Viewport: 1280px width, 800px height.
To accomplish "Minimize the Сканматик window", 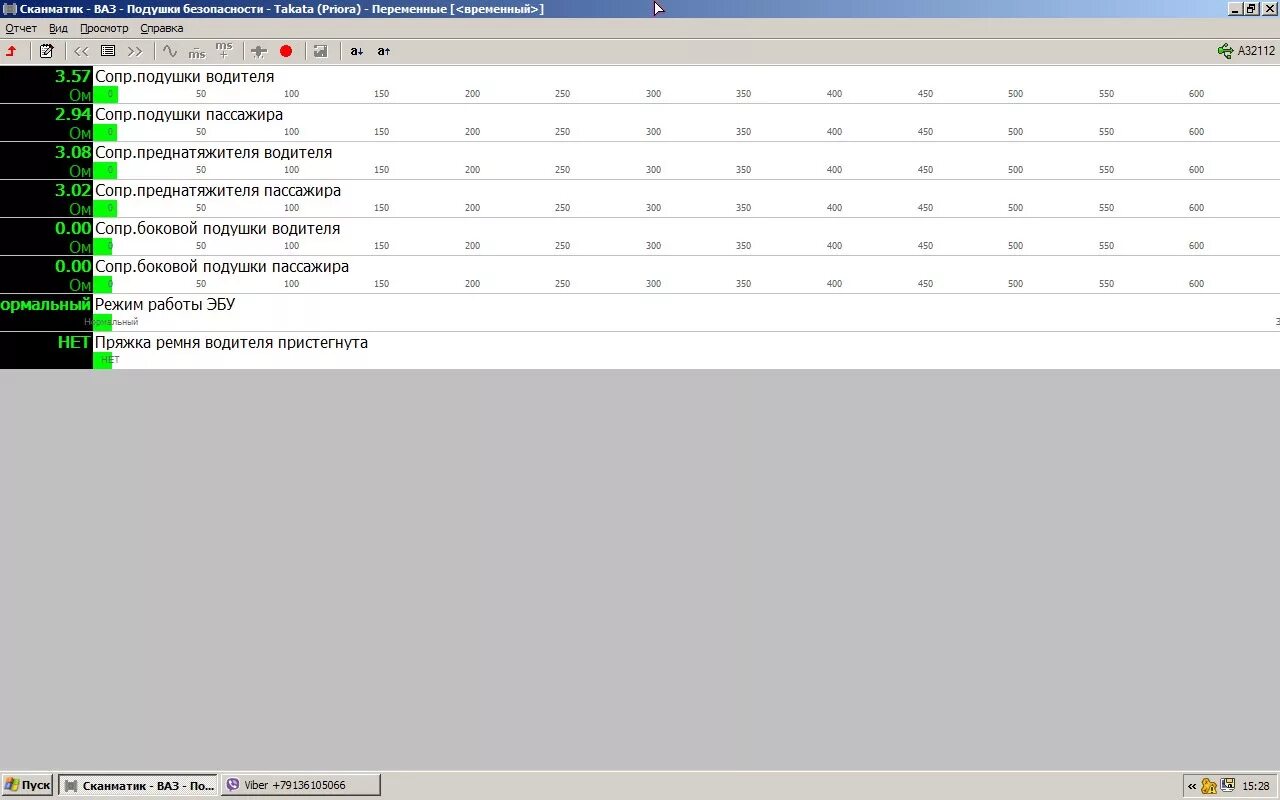I will [1235, 8].
